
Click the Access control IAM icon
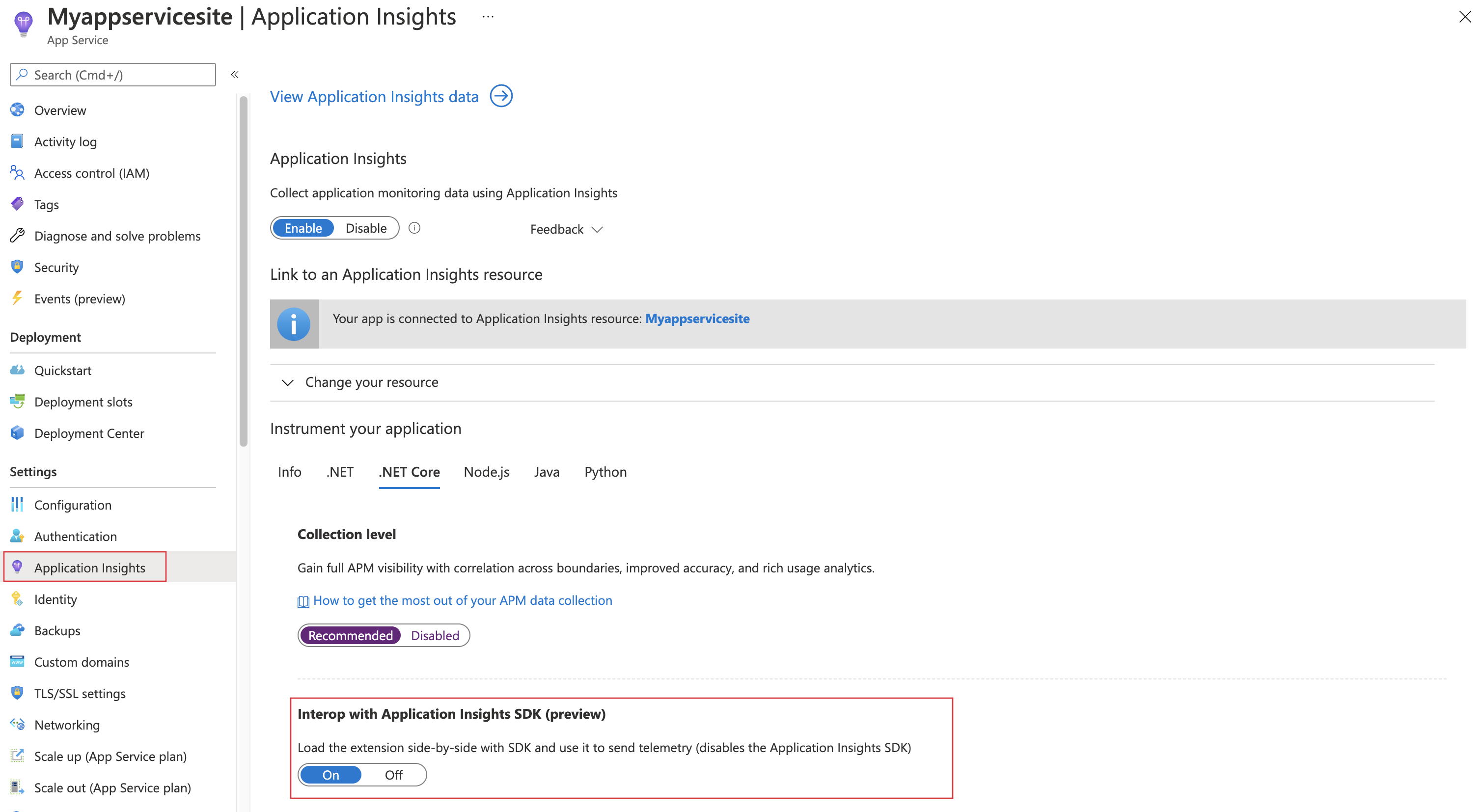click(x=17, y=172)
